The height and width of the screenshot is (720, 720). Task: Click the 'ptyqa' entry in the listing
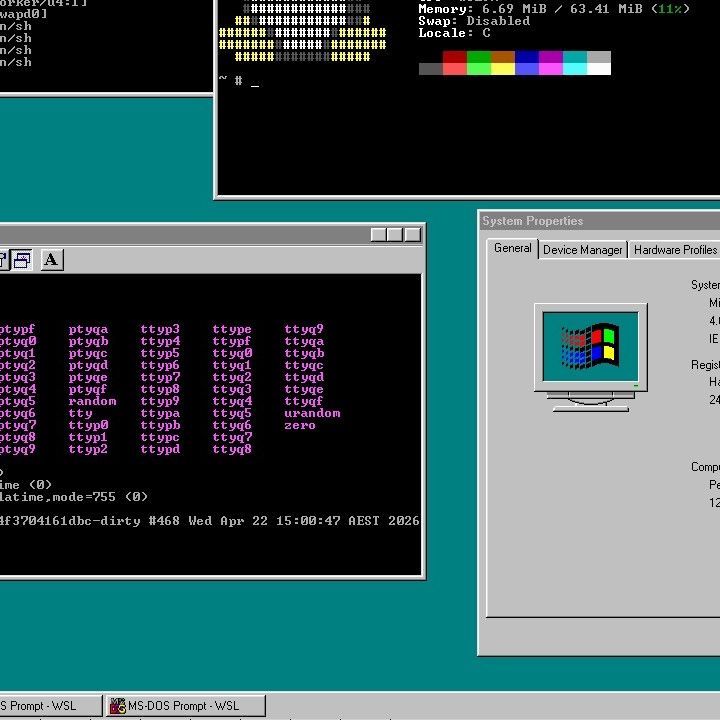pos(88,329)
